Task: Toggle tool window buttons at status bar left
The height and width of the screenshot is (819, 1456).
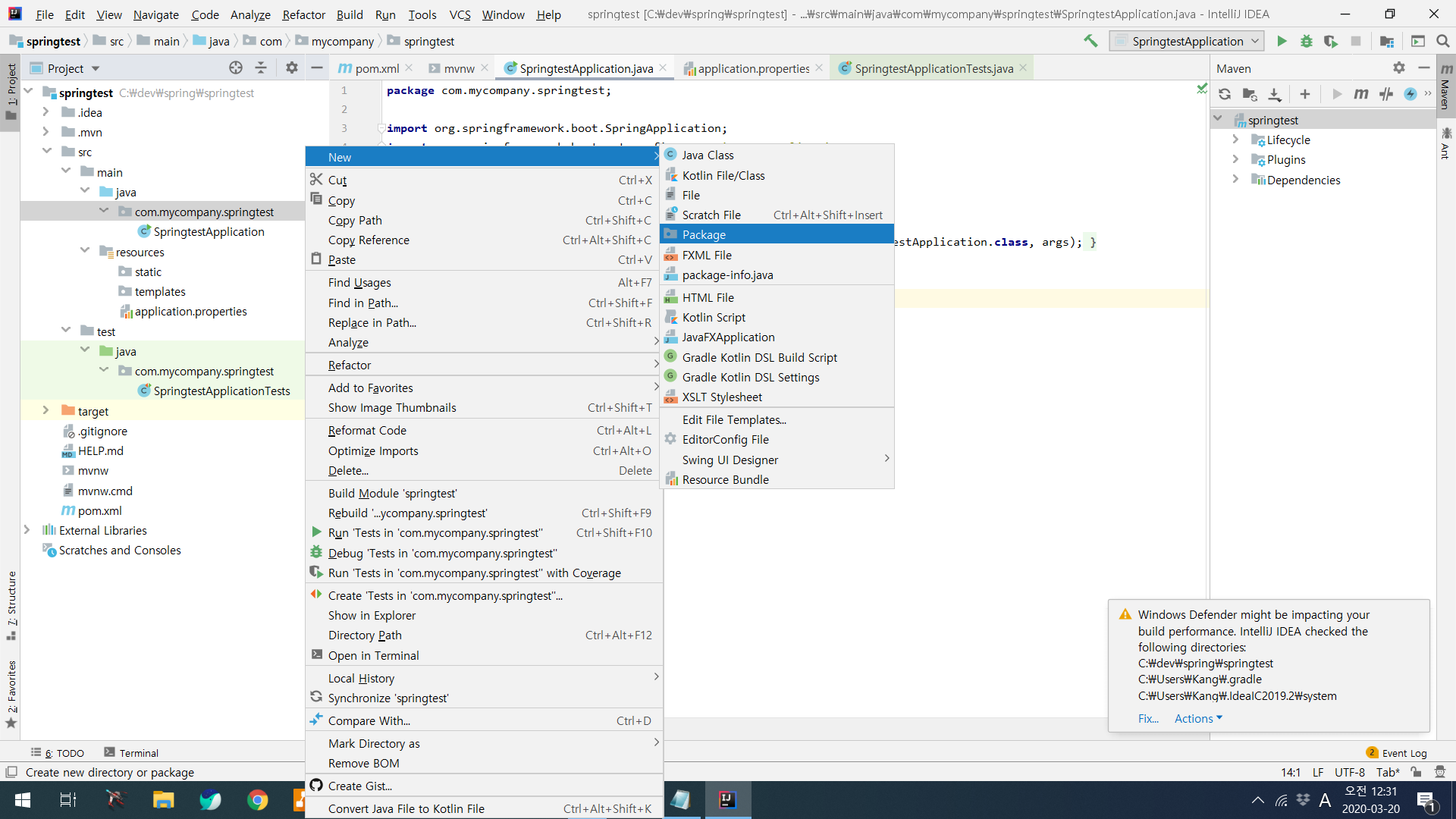Action: click(11, 772)
